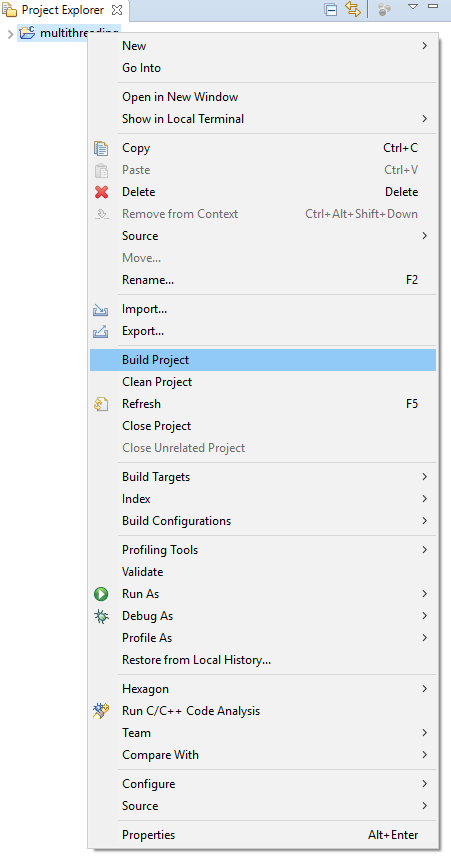Click the Copy icon in context menu

point(101,148)
